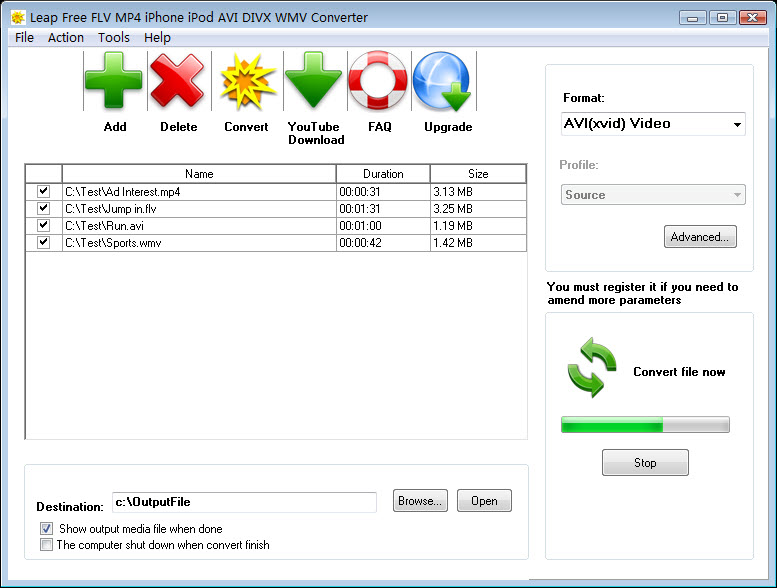Enable computer shut down when convert finish

click(46, 545)
